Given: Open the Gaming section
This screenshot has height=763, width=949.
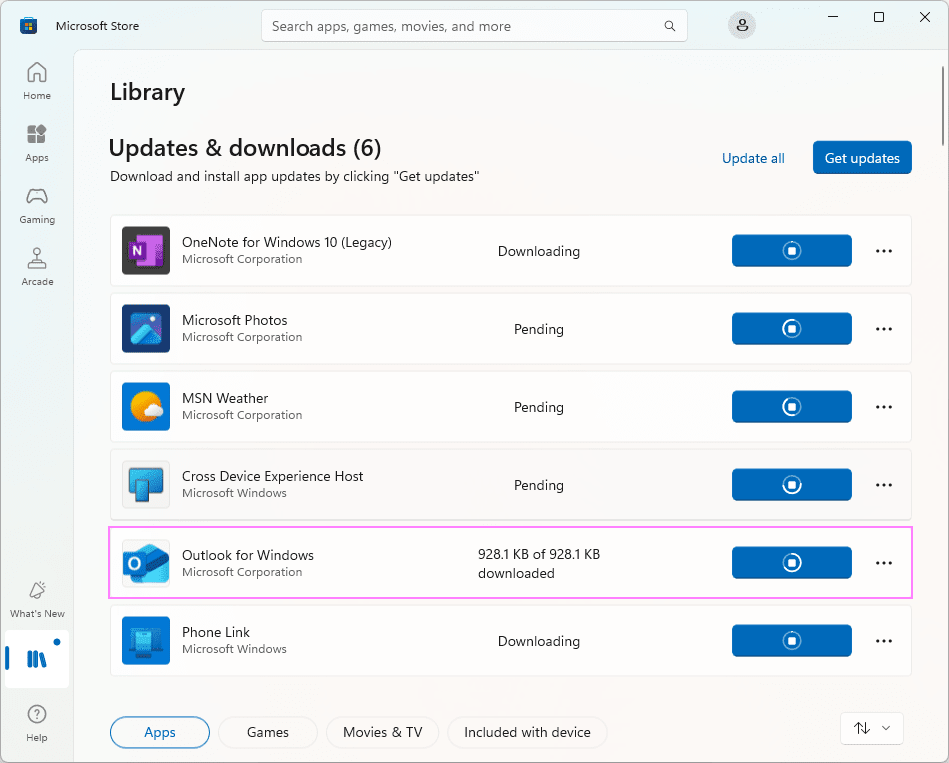Looking at the screenshot, I should click(37, 204).
